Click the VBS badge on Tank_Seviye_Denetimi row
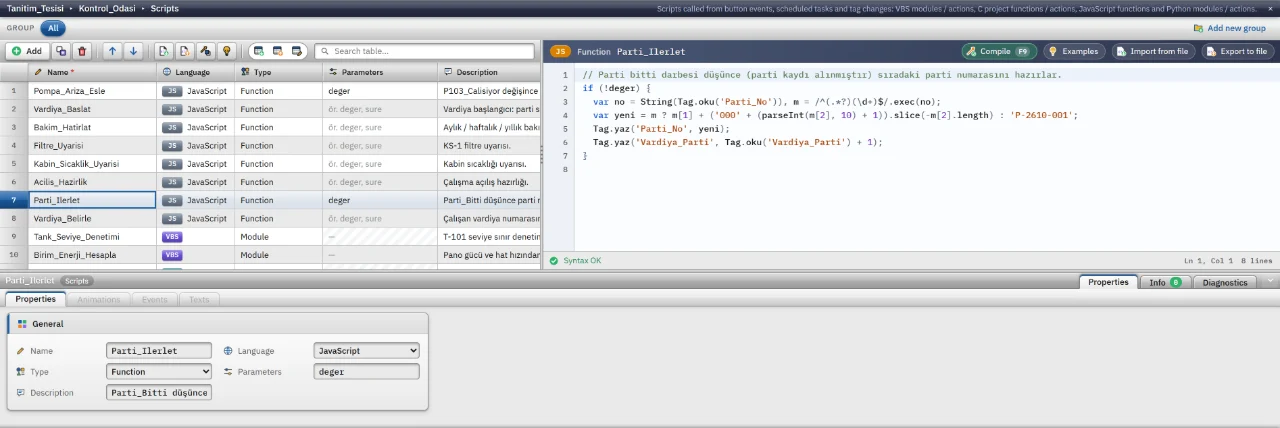 click(x=172, y=236)
